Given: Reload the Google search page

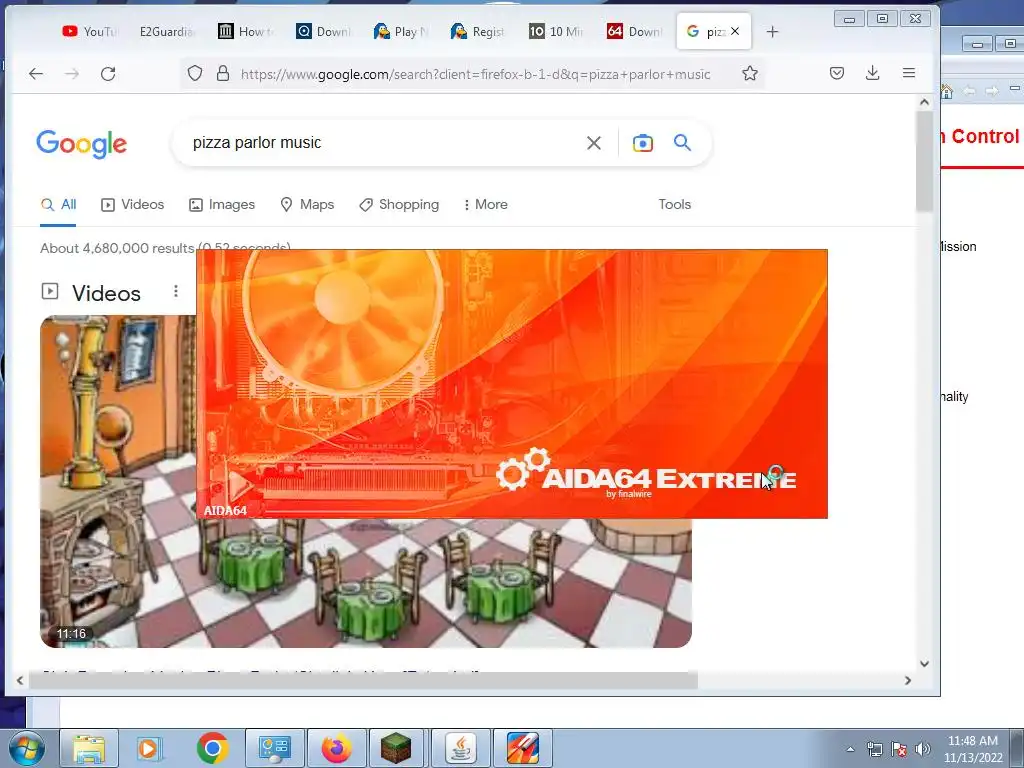Looking at the screenshot, I should point(108,74).
